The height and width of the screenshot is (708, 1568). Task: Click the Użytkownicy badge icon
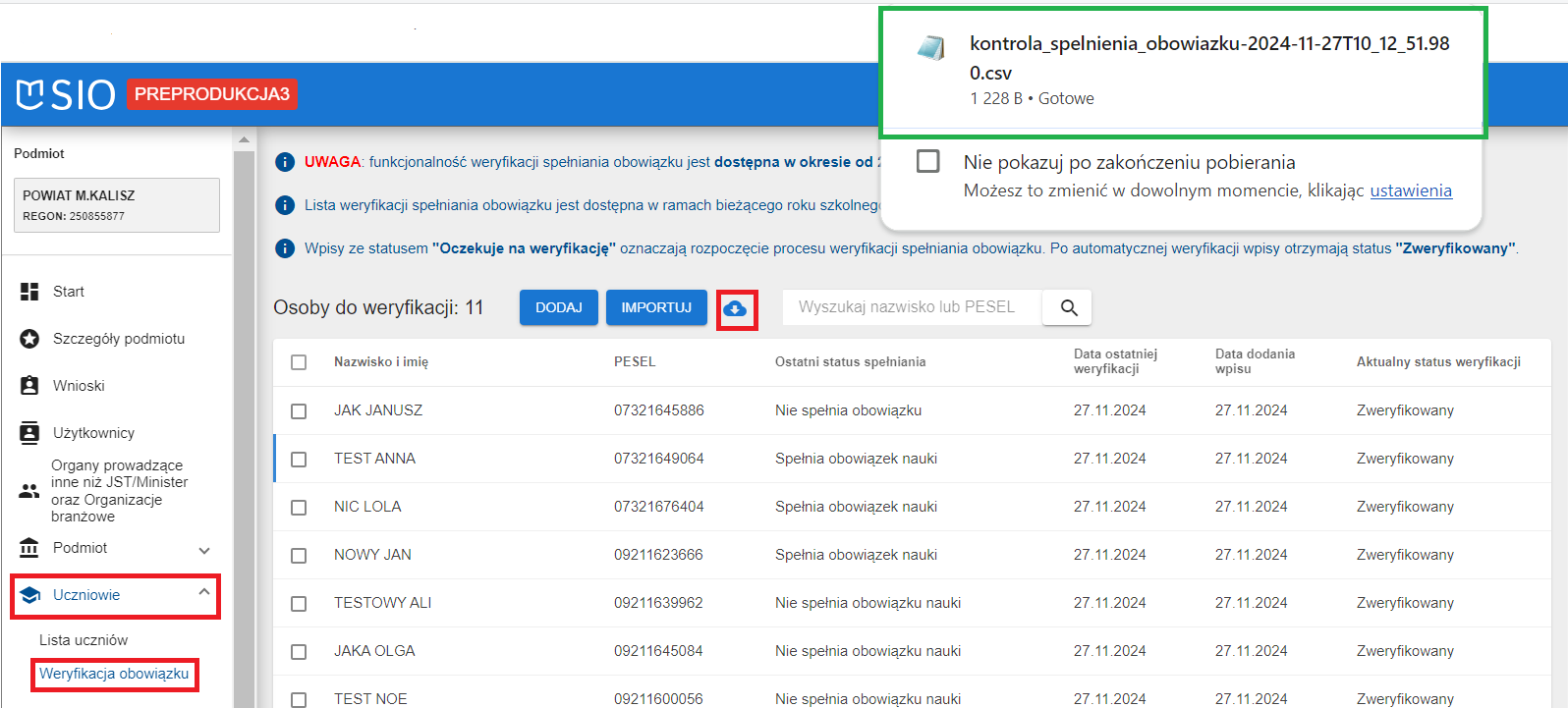(x=29, y=433)
